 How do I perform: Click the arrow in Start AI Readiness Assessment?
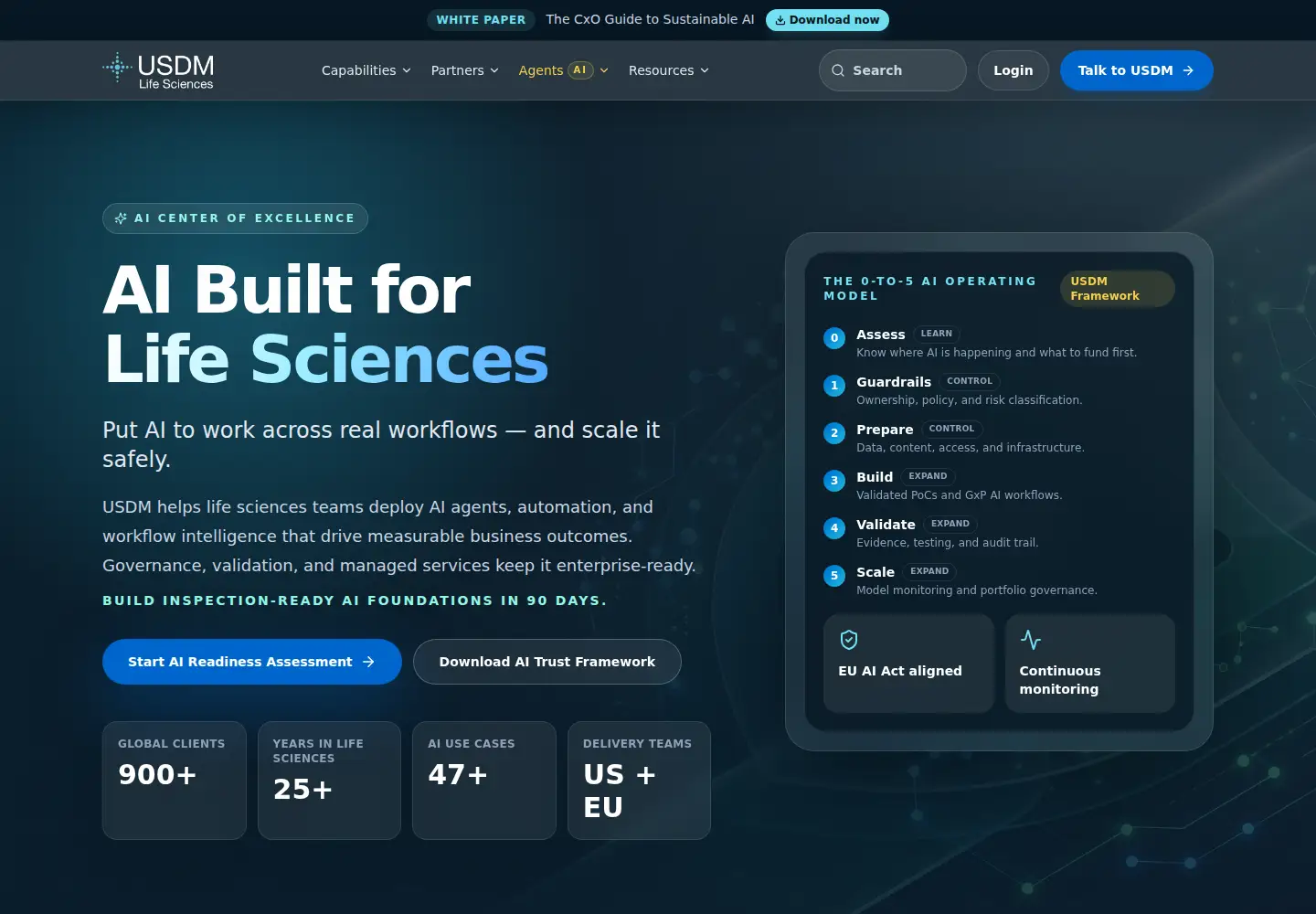click(368, 662)
